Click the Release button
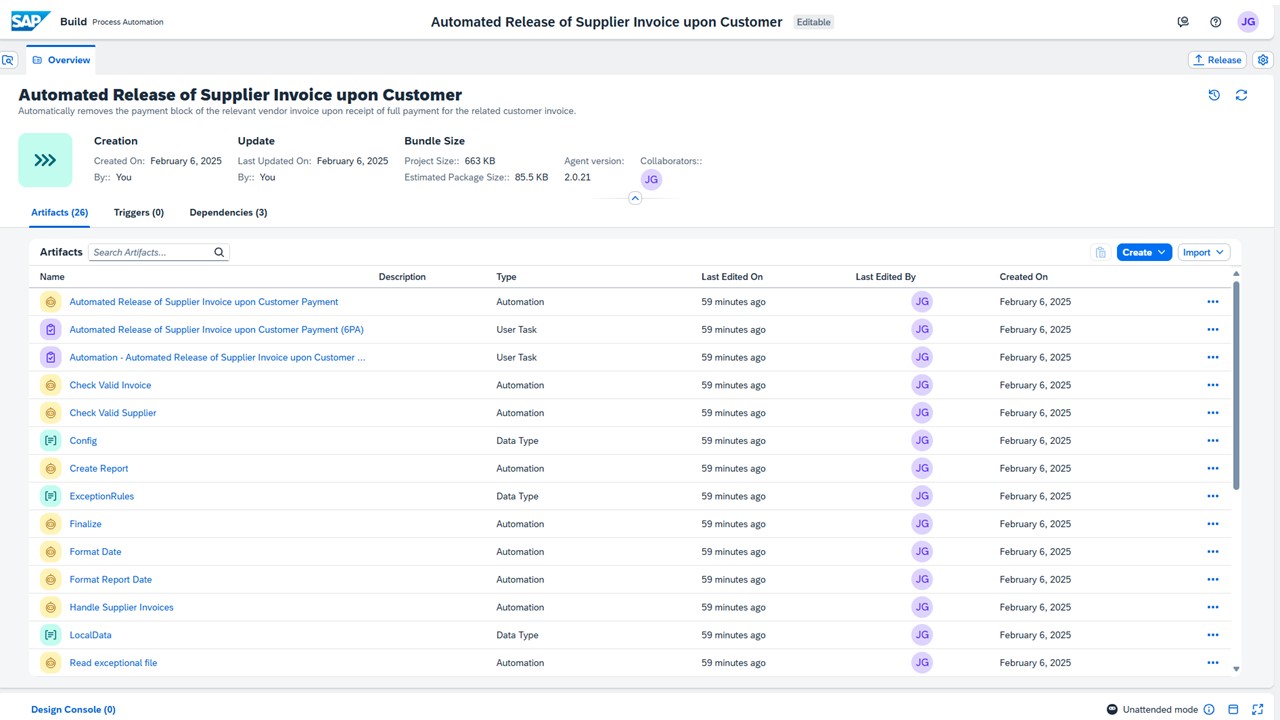1280x720 pixels. tap(1216, 60)
